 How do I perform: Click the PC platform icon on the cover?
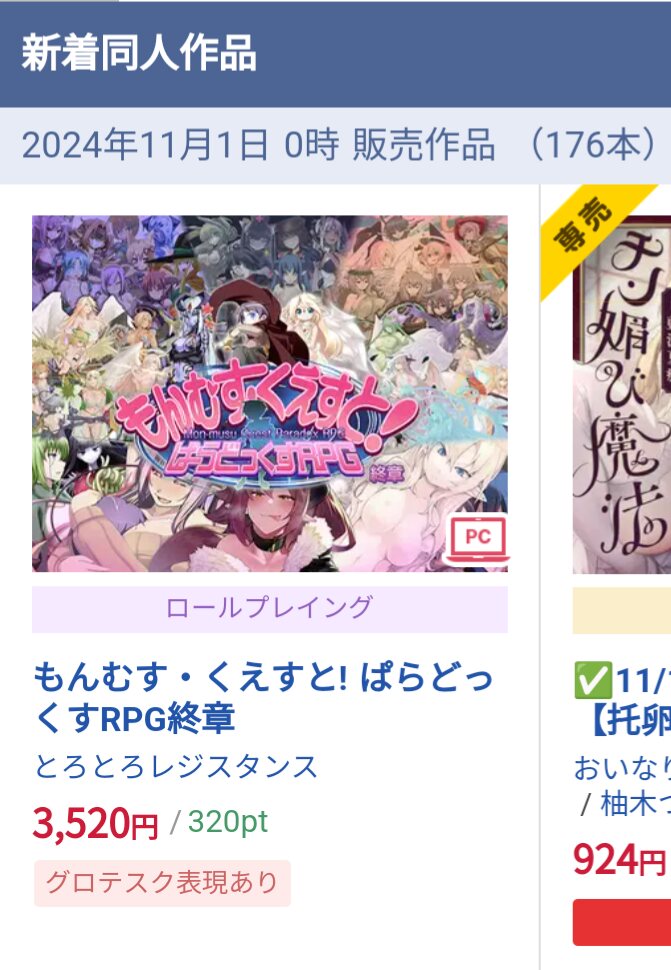pyautogui.click(x=477, y=539)
